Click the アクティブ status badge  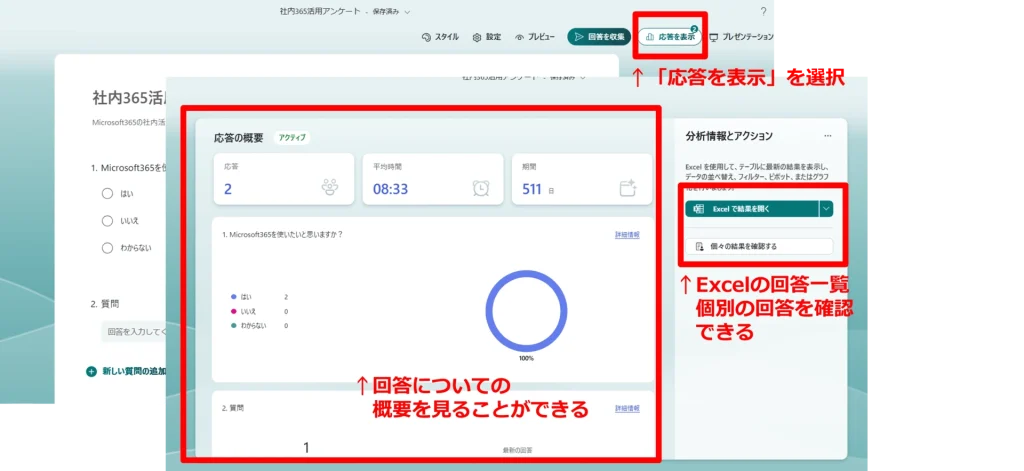pyautogui.click(x=292, y=138)
